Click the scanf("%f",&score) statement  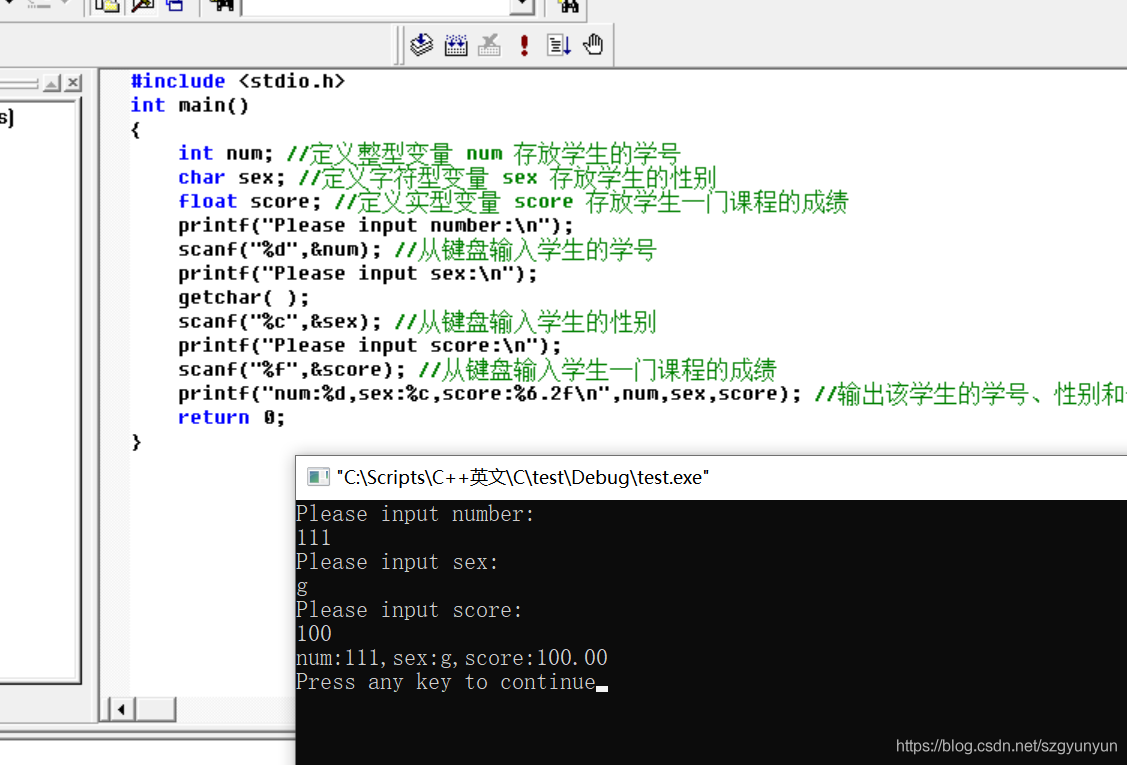tap(292, 370)
